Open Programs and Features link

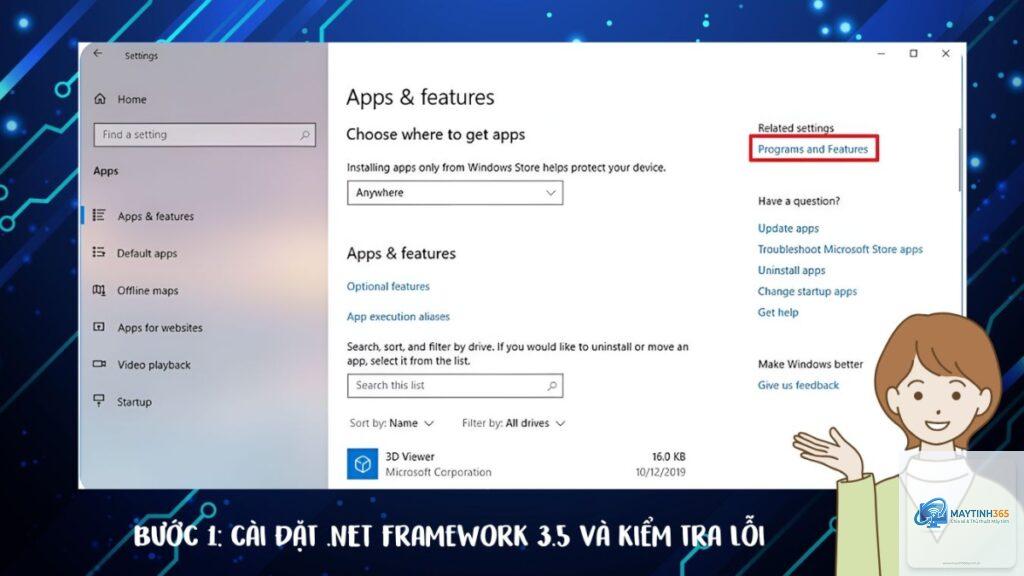tap(812, 149)
